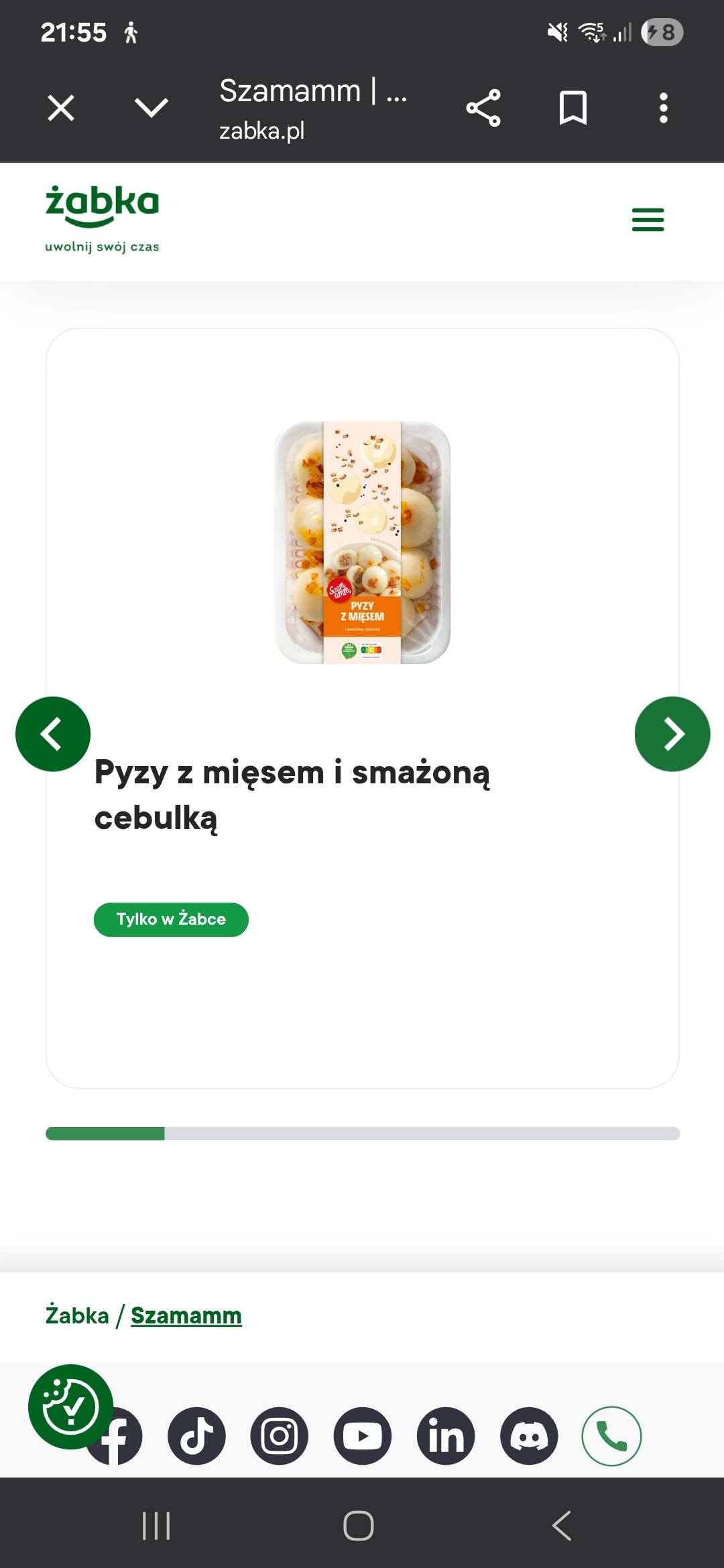
Task: Collapse the browser tab with chevron
Action: [152, 108]
